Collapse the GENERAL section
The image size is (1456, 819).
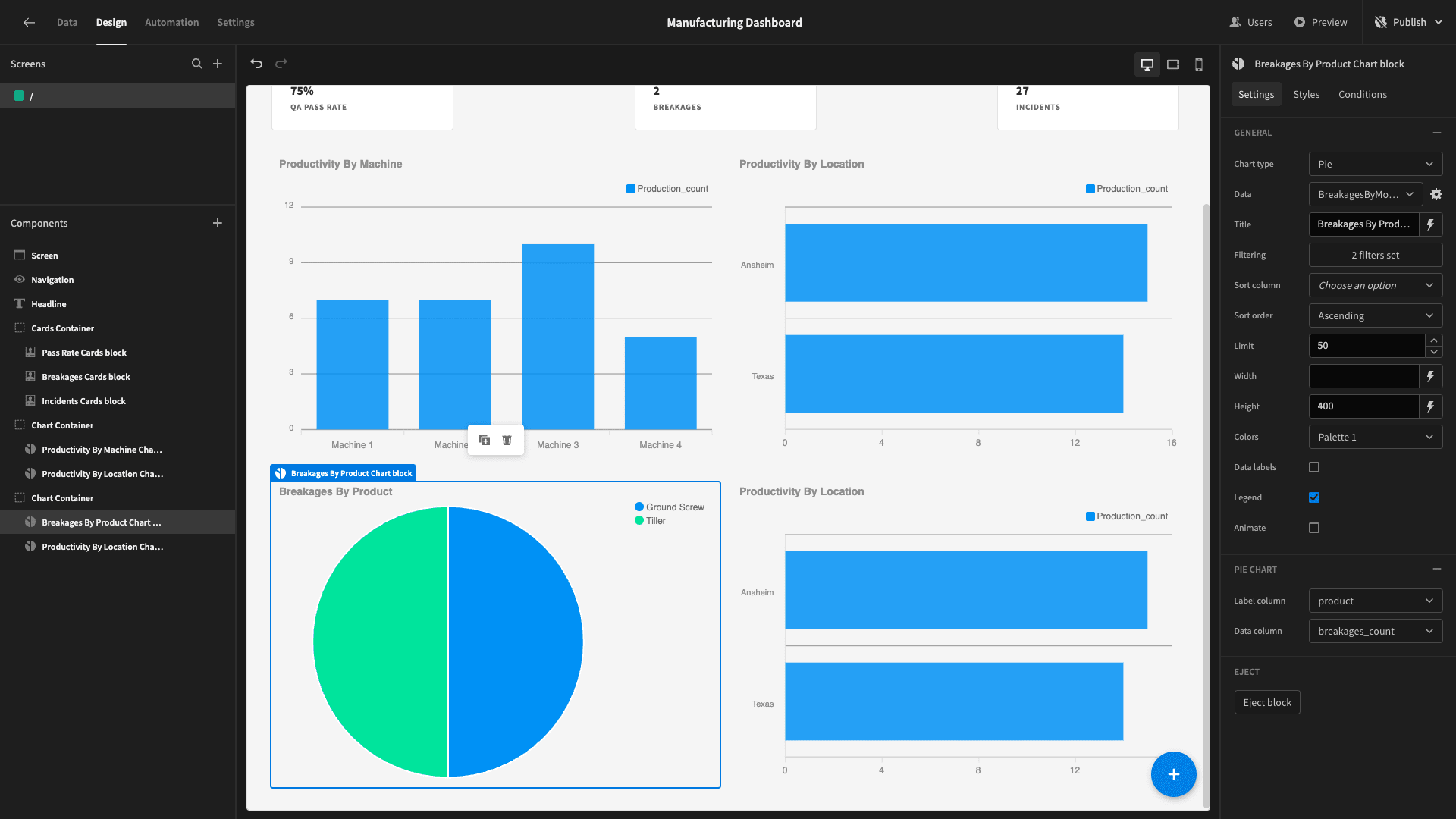(1436, 133)
